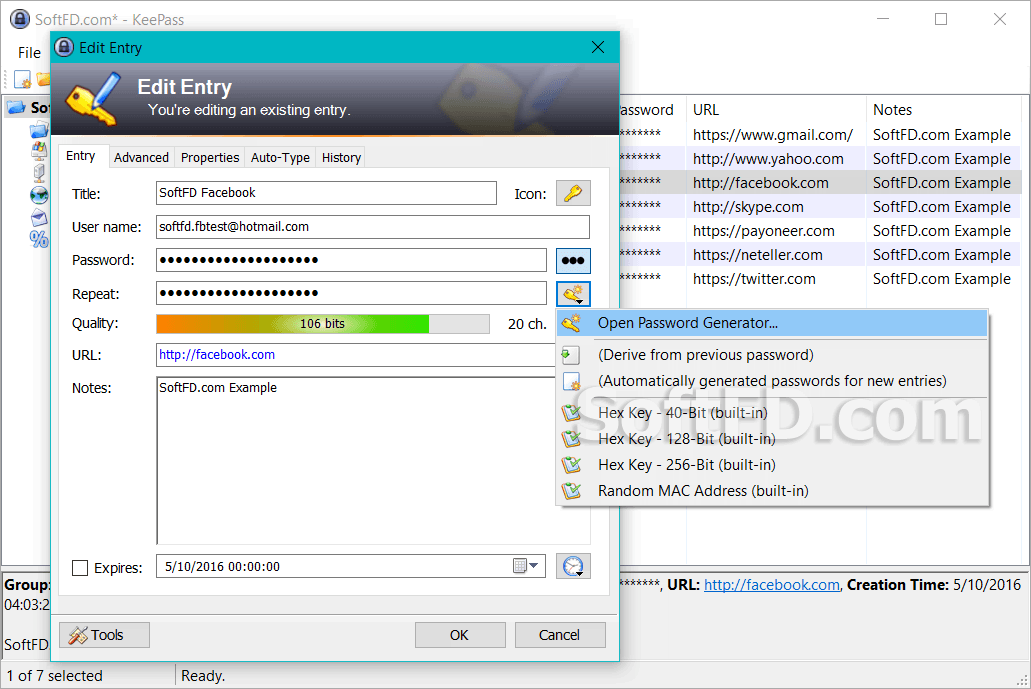Maximize the KeePass main window

(x=941, y=19)
